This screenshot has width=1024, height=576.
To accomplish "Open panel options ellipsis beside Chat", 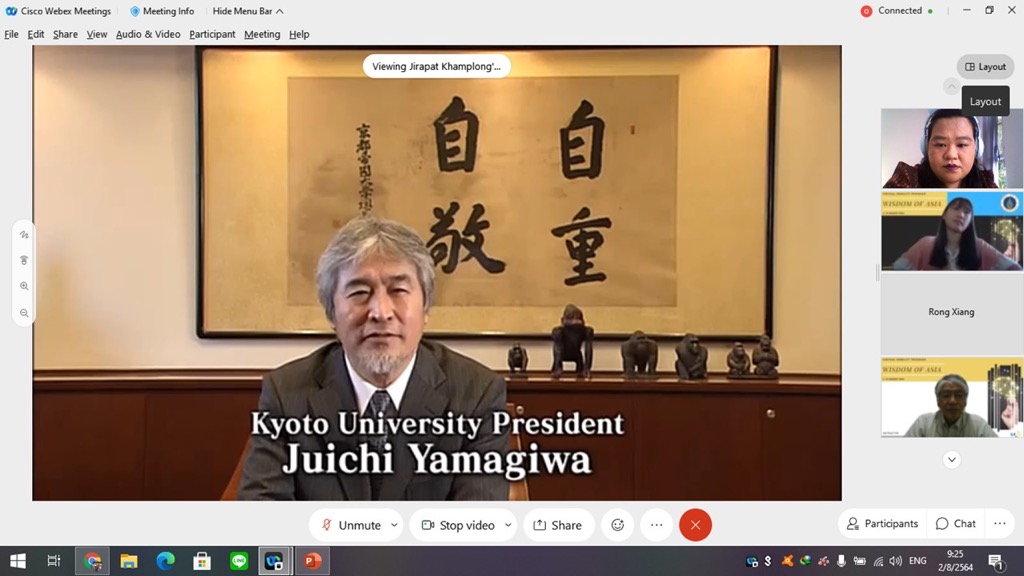I will coord(1000,524).
